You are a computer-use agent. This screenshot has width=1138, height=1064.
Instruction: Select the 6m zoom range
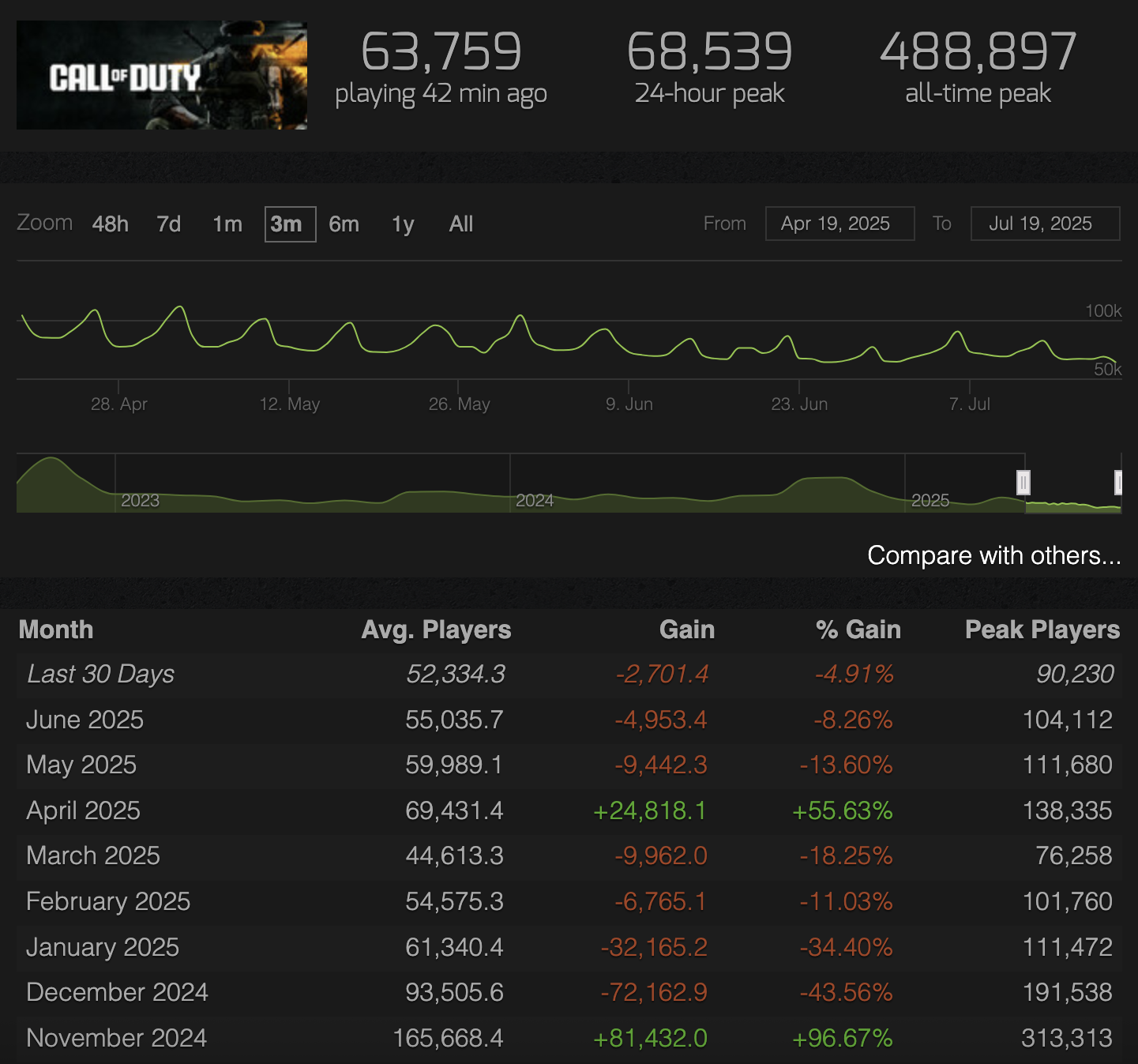tap(344, 224)
